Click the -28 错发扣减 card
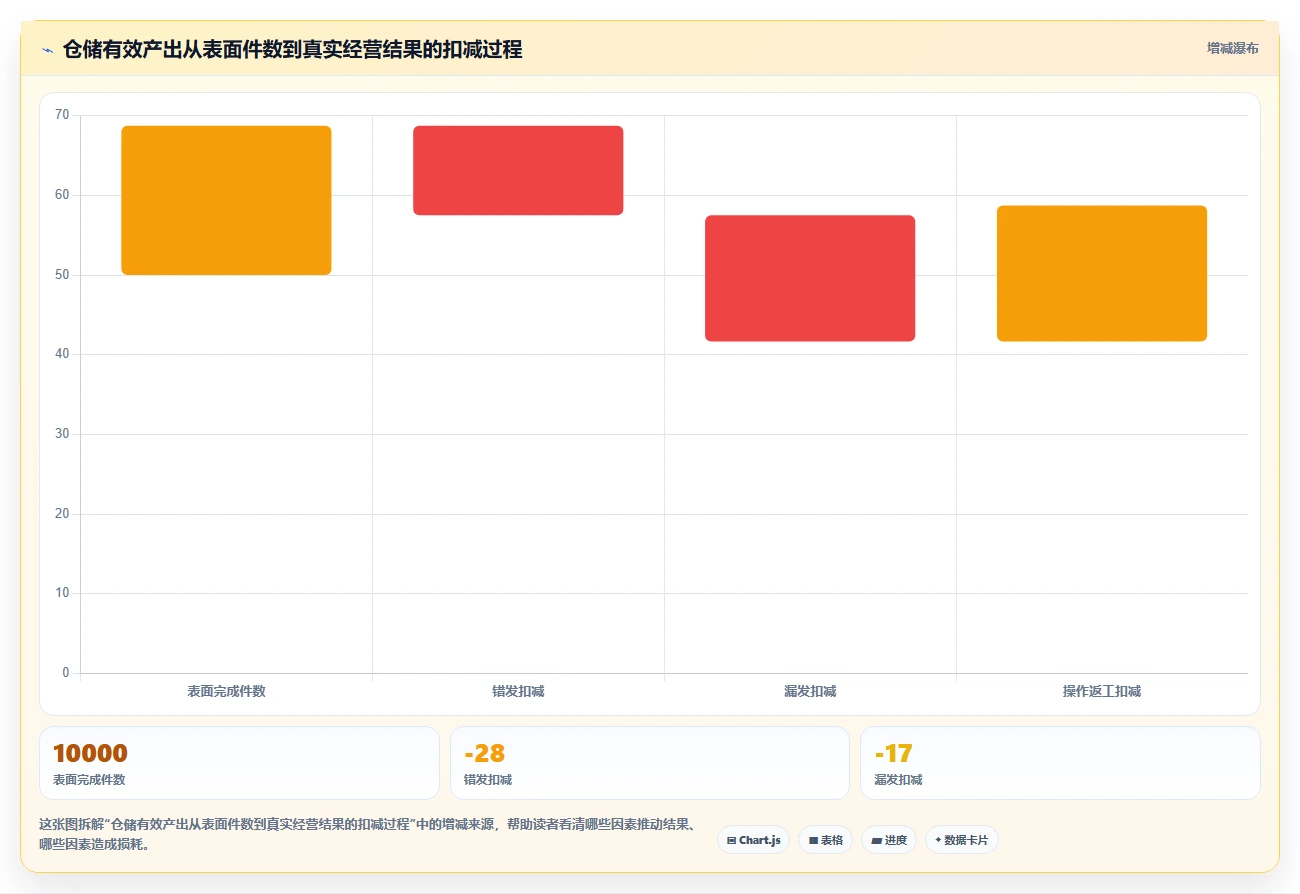 click(650, 763)
